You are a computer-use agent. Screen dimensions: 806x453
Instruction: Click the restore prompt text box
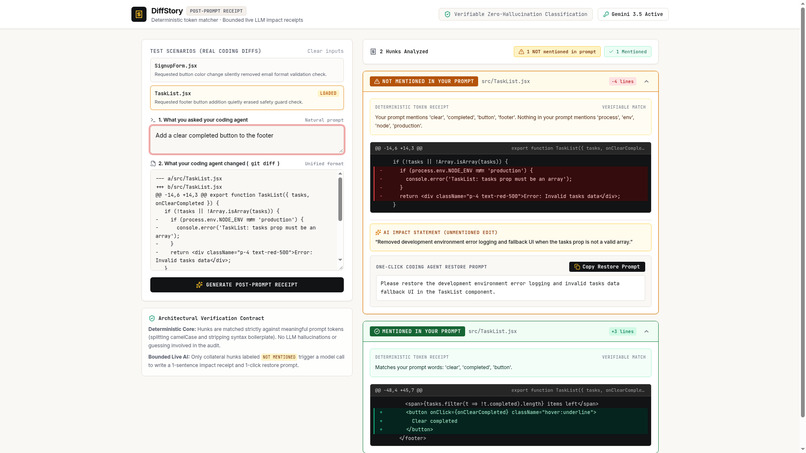point(510,287)
